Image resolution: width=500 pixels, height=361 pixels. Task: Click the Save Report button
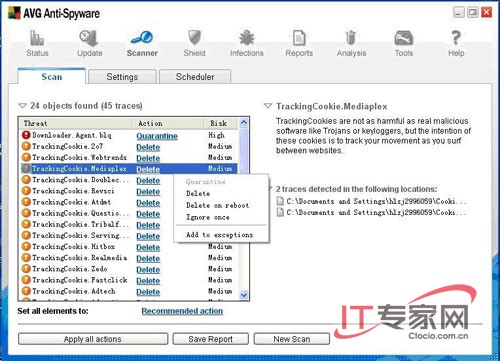(x=210, y=339)
